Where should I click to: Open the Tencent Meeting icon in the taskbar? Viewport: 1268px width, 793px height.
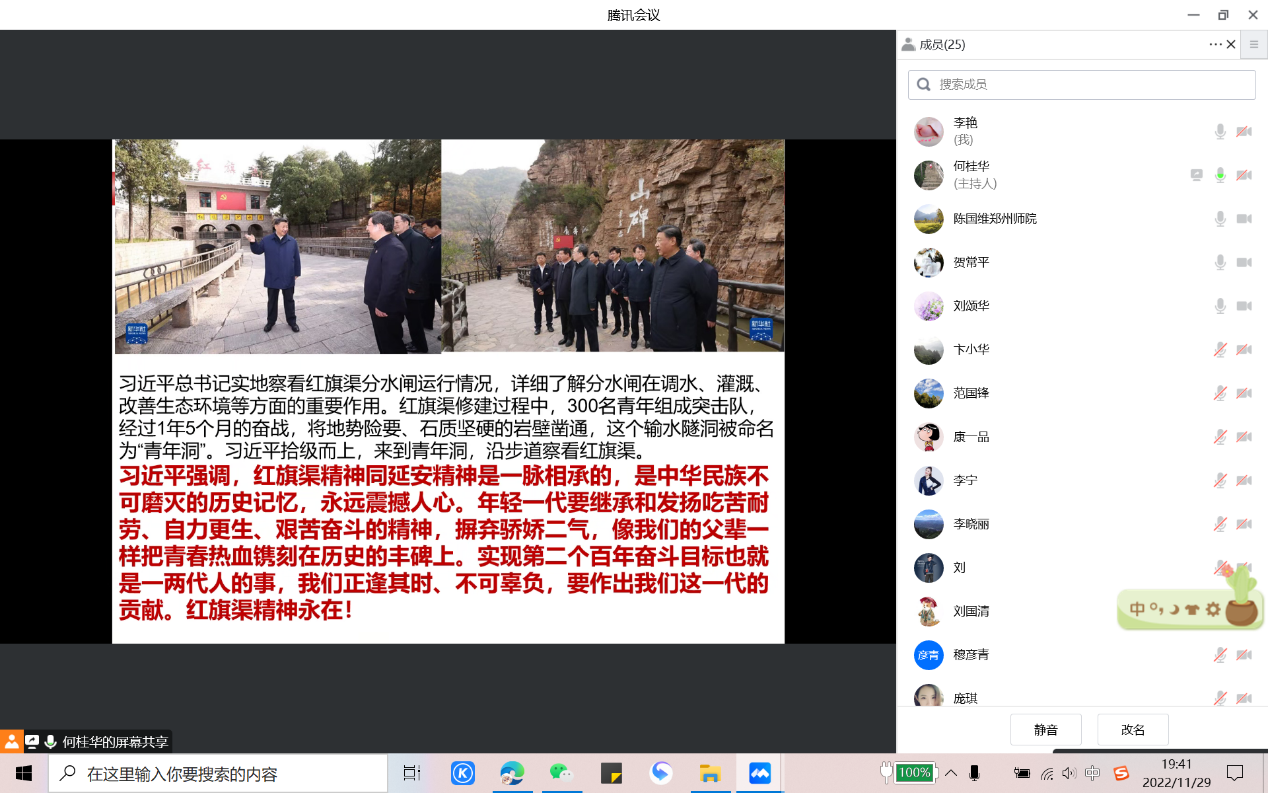pyautogui.click(x=759, y=773)
